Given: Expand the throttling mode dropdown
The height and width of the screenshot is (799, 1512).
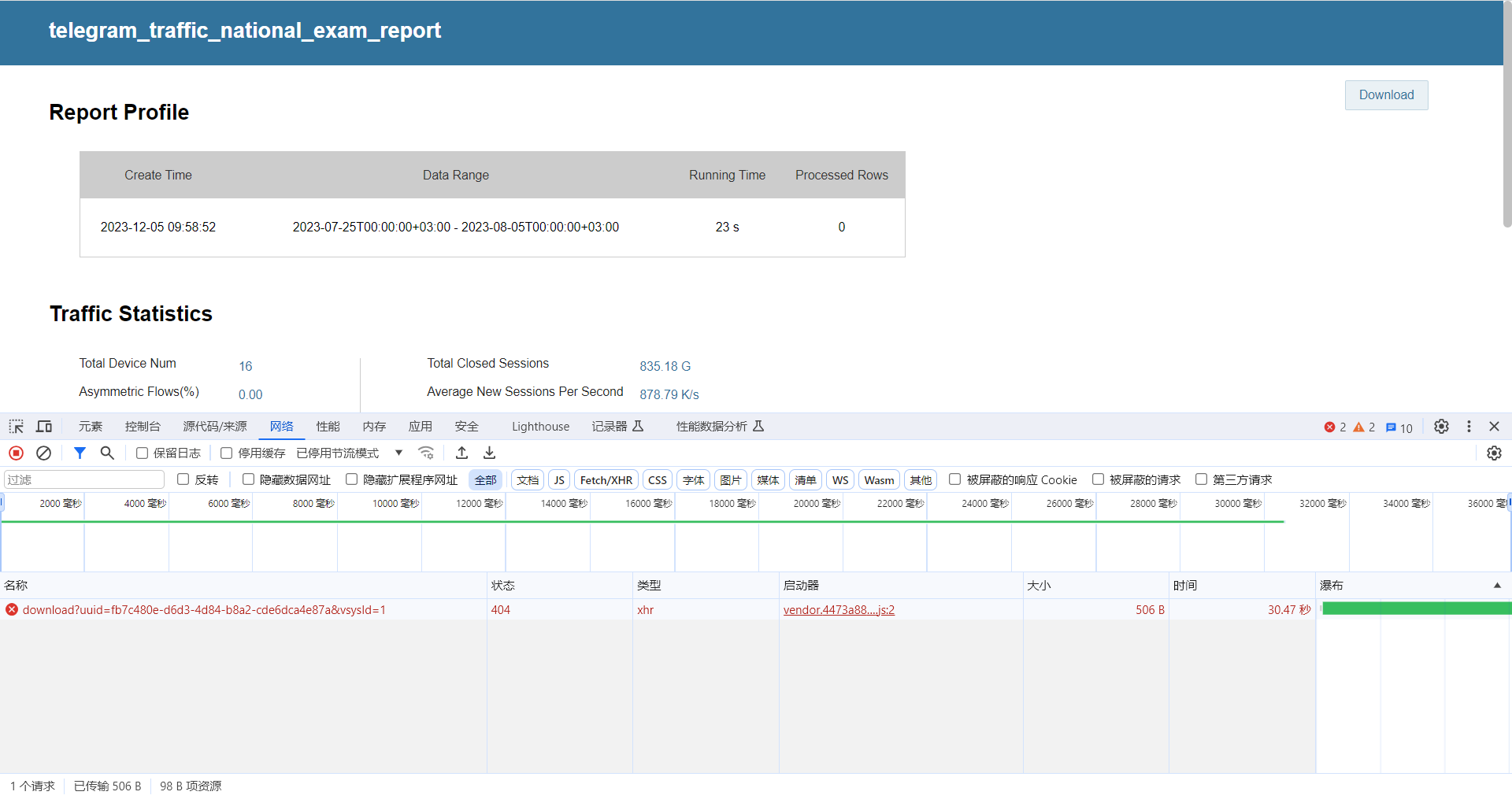Looking at the screenshot, I should point(398,453).
